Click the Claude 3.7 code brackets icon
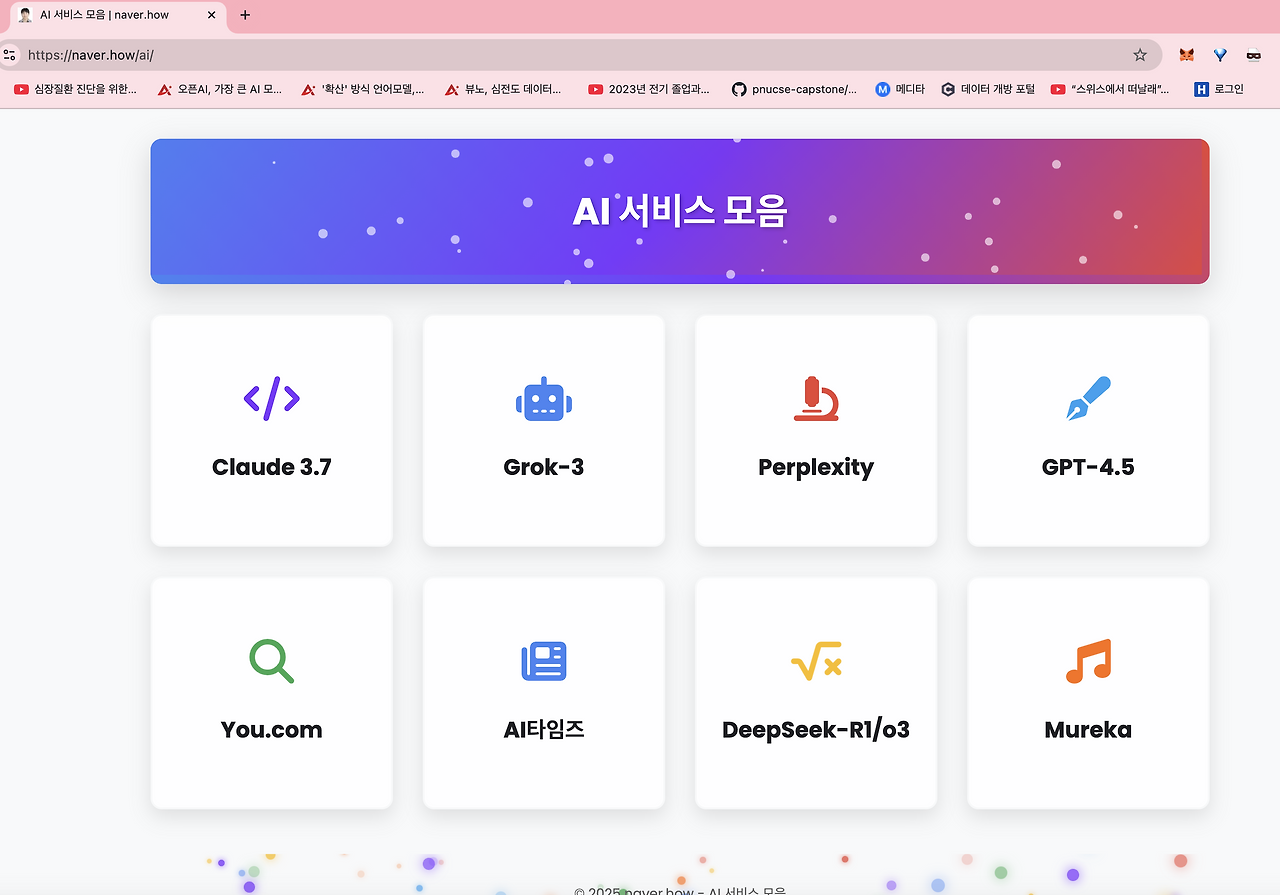Viewport: 1280px width, 895px height. (x=272, y=399)
